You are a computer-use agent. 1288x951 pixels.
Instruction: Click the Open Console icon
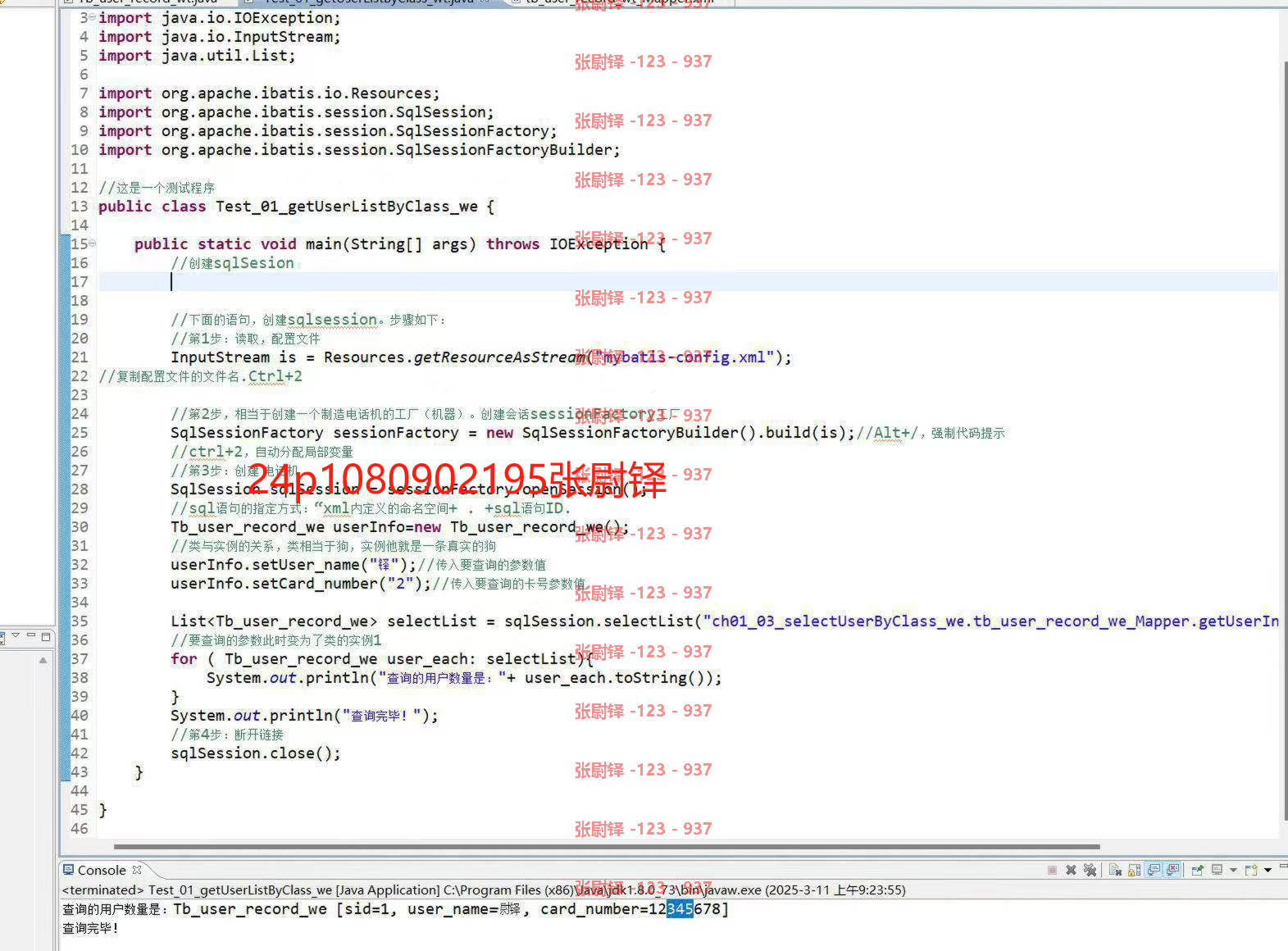tap(1251, 870)
